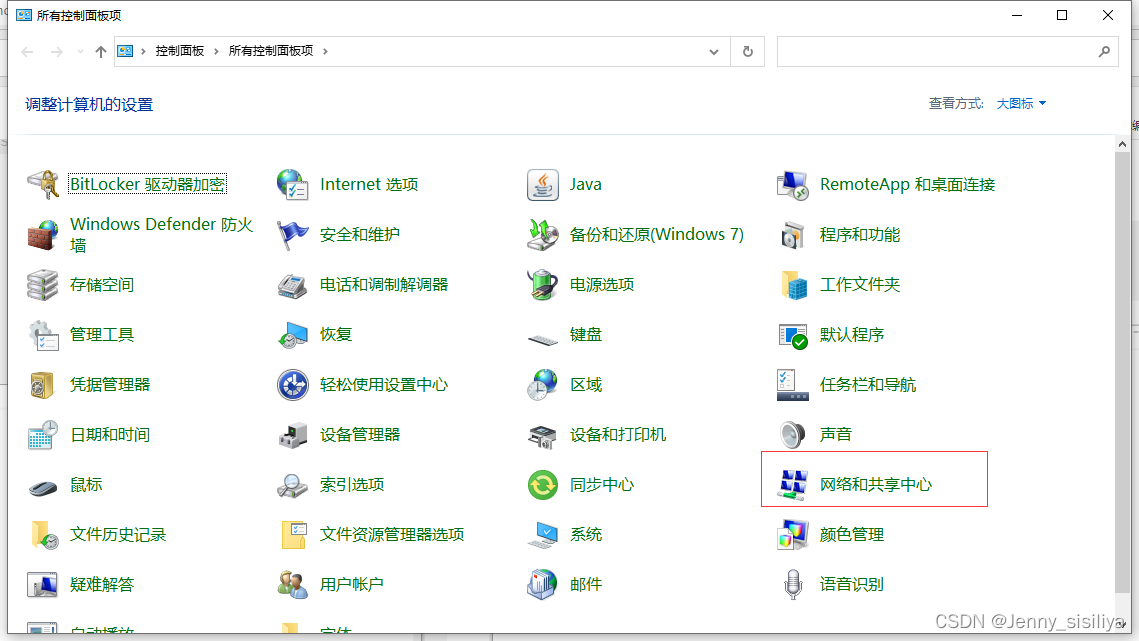The width and height of the screenshot is (1139, 641).
Task: Click the 疑难解答 troubleshooting icon
Action: tap(43, 584)
